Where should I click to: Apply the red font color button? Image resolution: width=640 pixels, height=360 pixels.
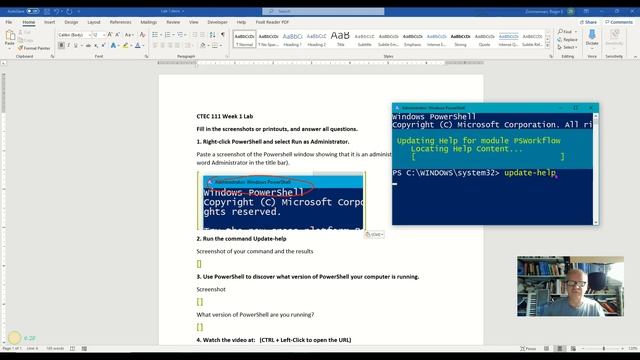138,45
